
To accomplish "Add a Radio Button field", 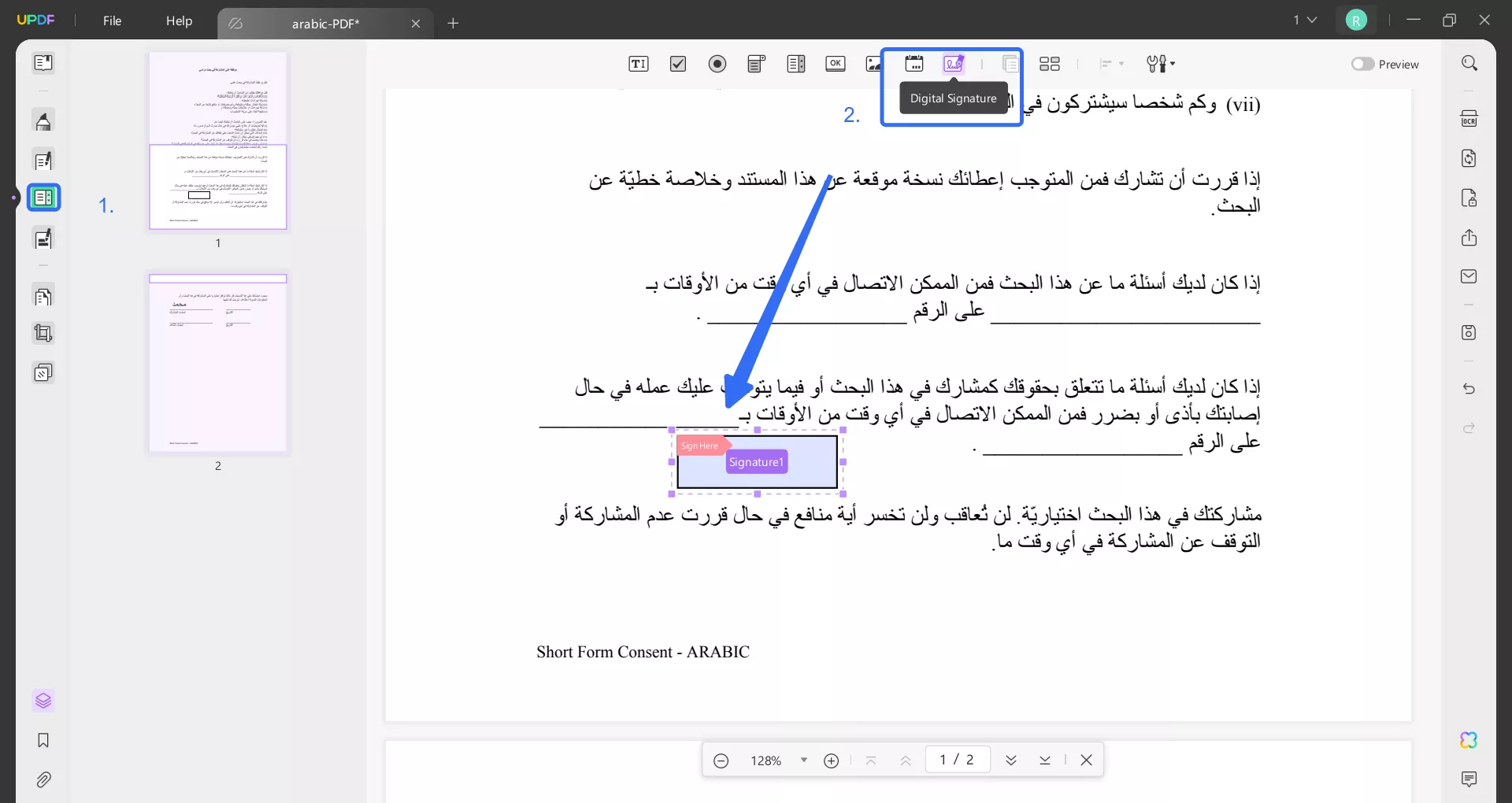I will click(717, 64).
